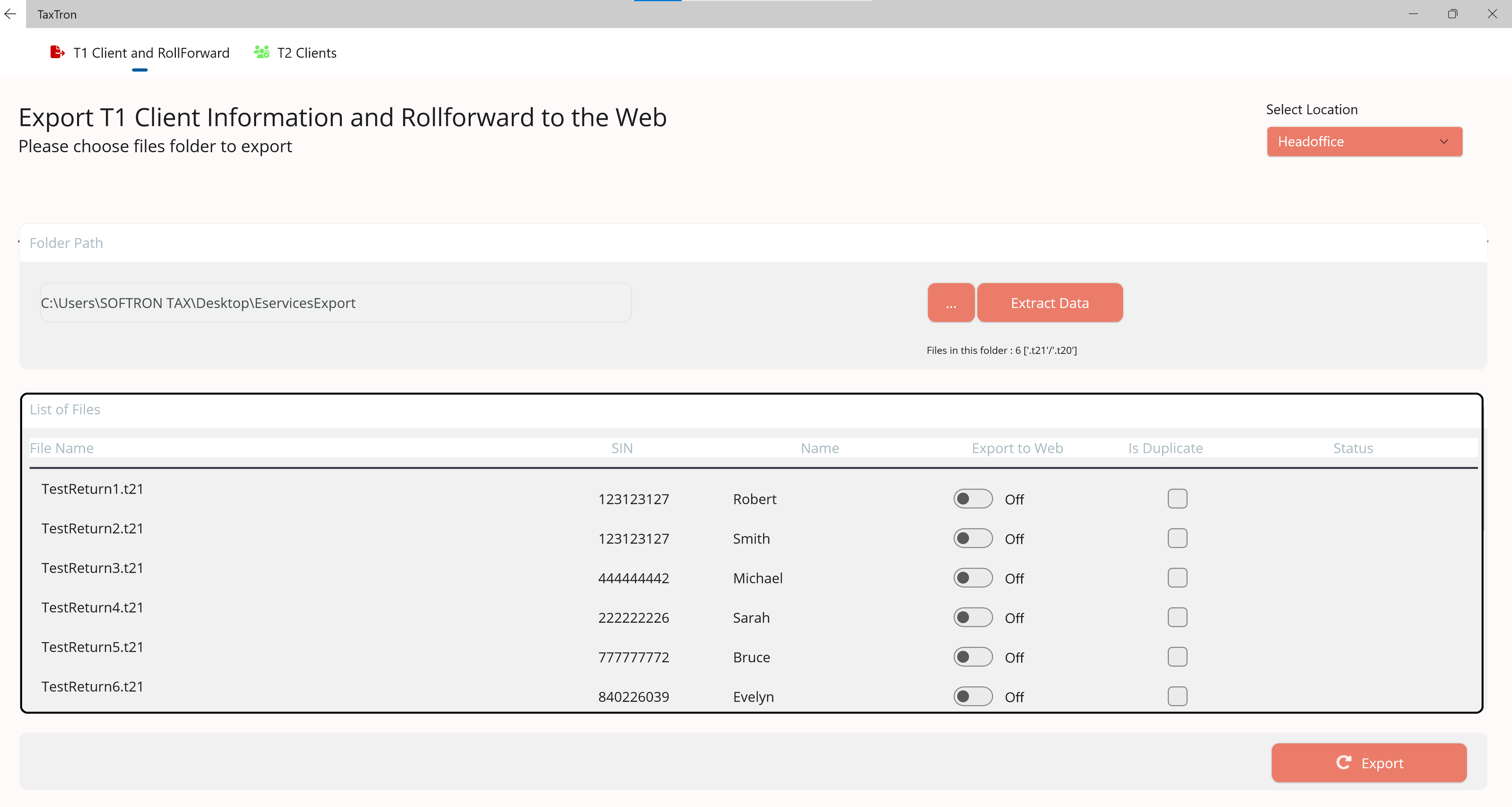Toggle Export to Web for Robert
Image resolution: width=1512 pixels, height=807 pixels.
click(x=973, y=499)
